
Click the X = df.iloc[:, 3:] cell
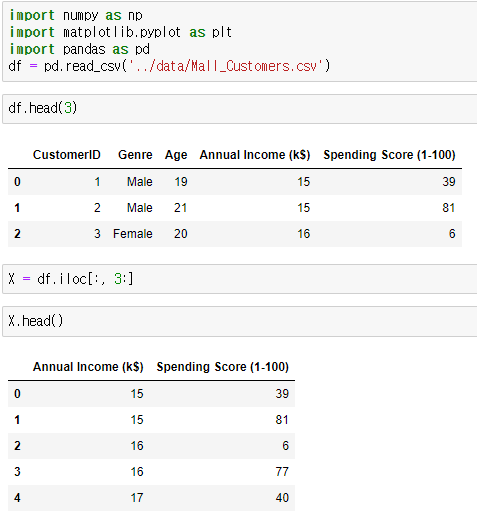pos(240,279)
